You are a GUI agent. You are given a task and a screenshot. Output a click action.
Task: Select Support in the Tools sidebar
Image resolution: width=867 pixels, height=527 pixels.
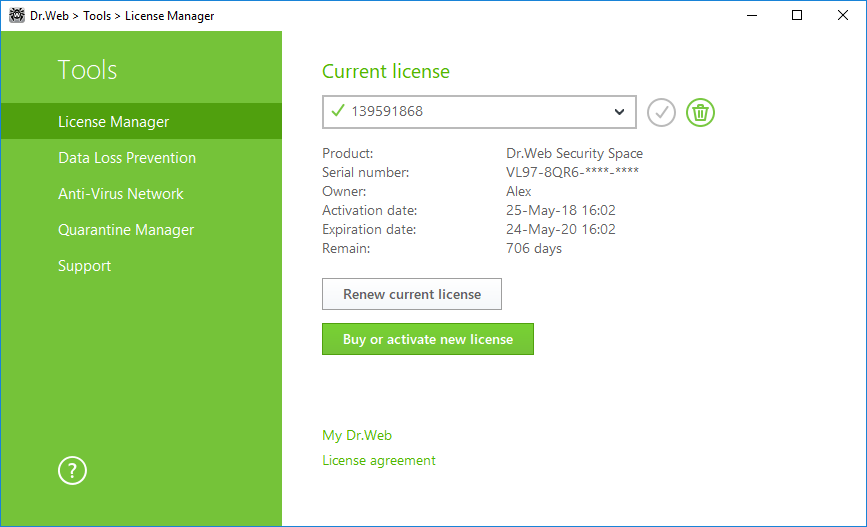(142, 265)
